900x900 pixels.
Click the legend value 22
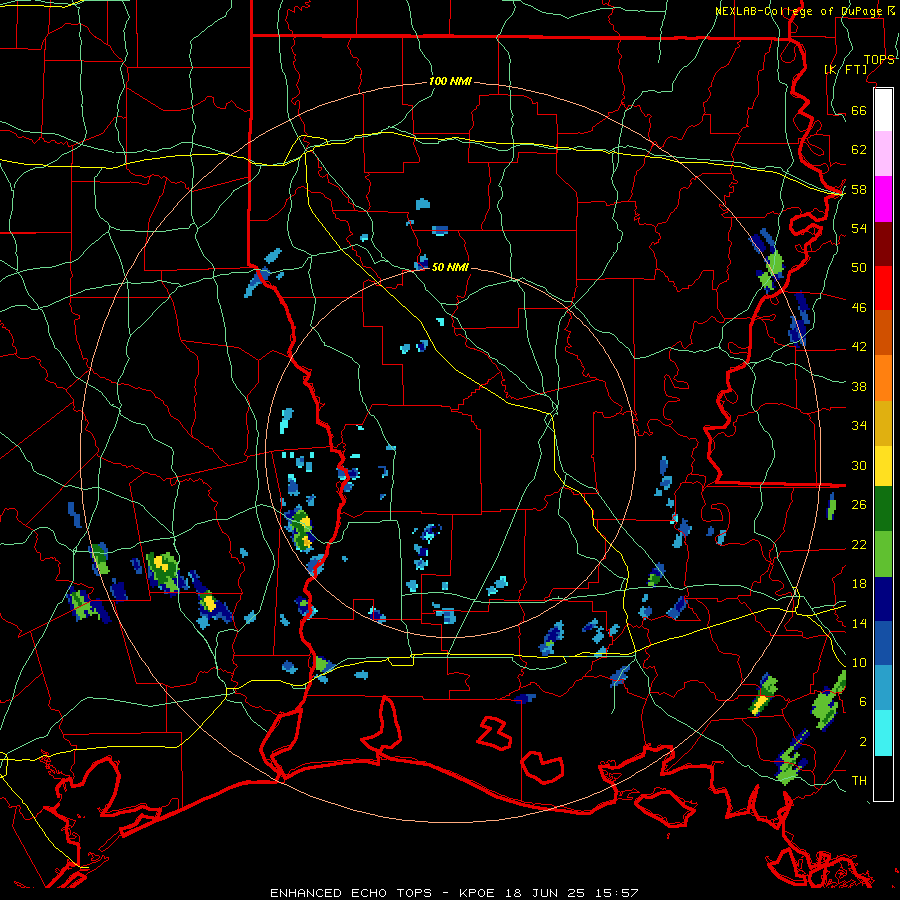(859, 544)
